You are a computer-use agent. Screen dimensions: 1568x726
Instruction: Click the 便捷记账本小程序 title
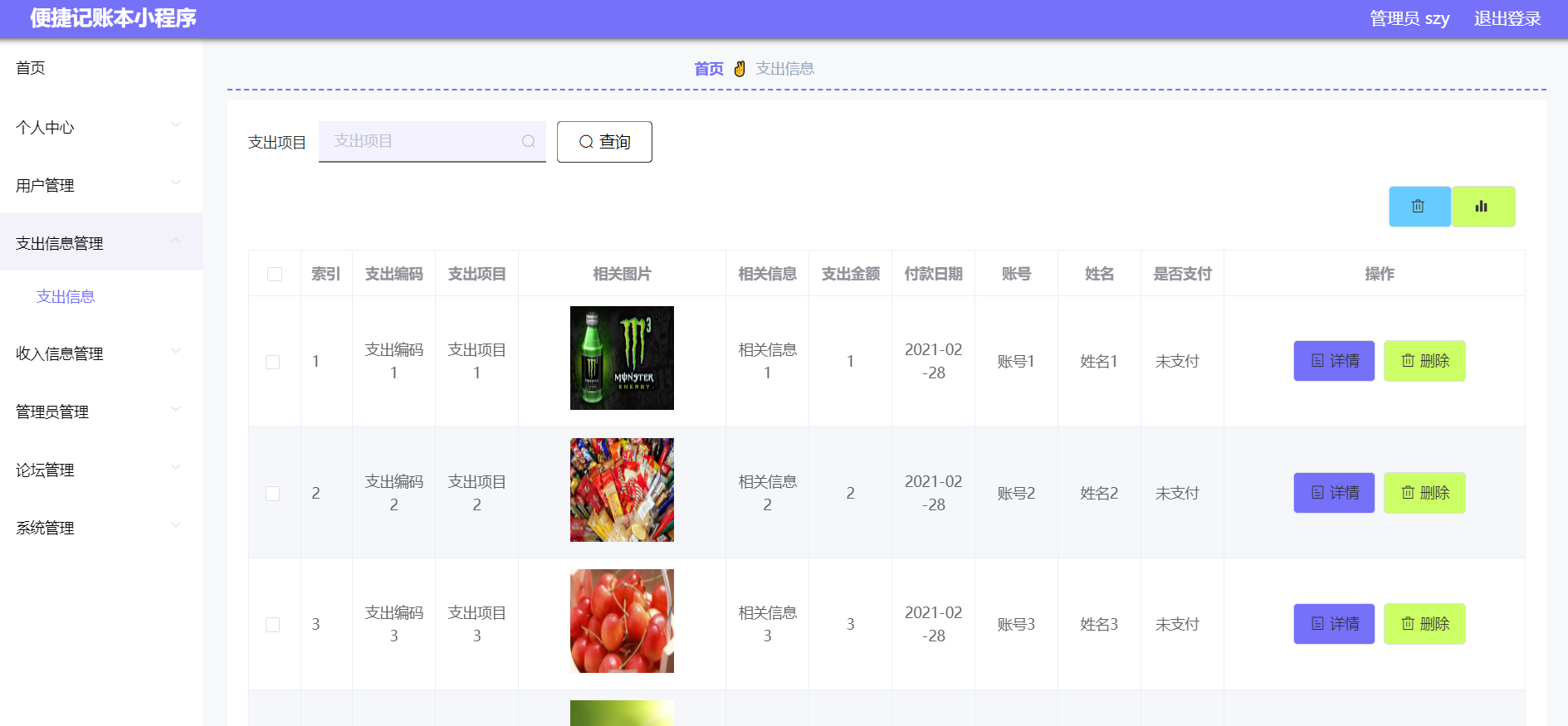pos(114,18)
